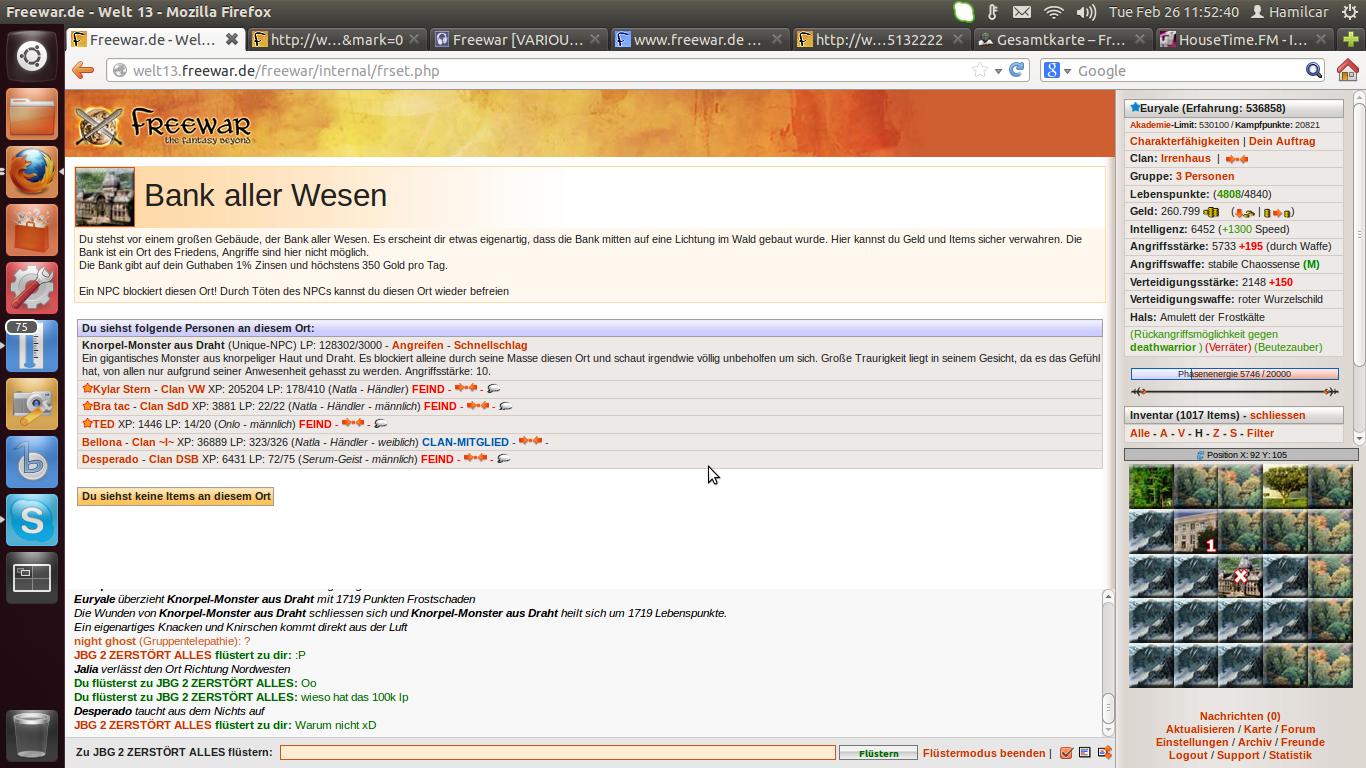Screen dimensions: 1366x768
Task: Open the Statistik link
Action: tap(1290, 755)
